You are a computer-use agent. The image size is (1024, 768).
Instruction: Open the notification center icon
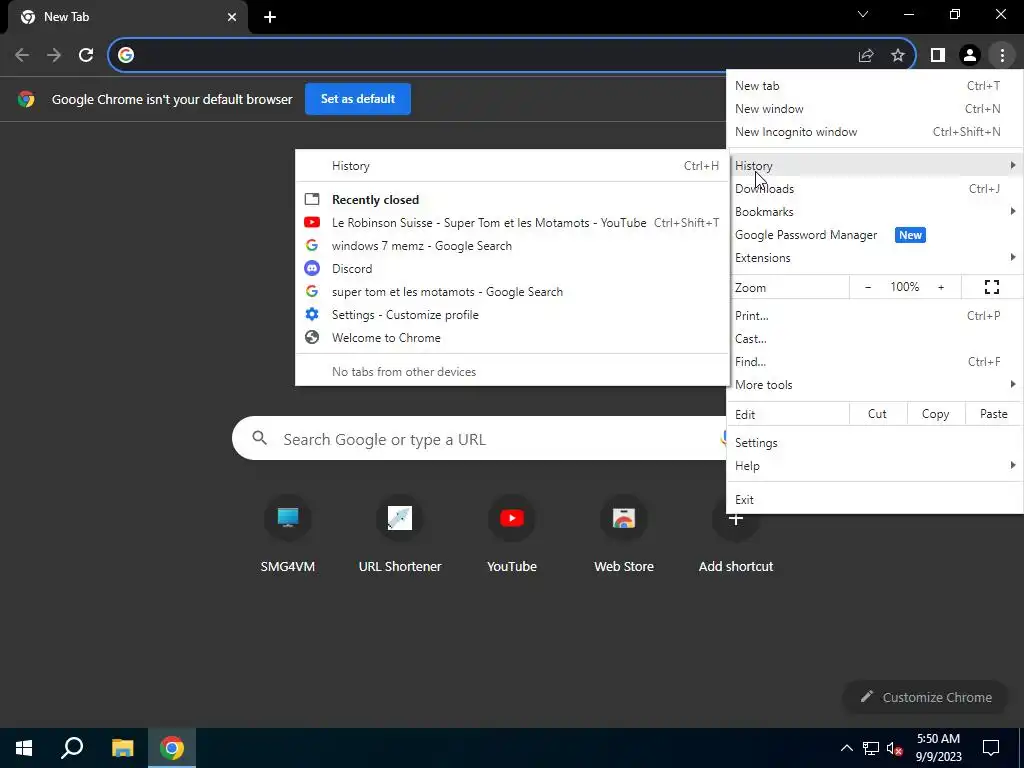[991, 748]
